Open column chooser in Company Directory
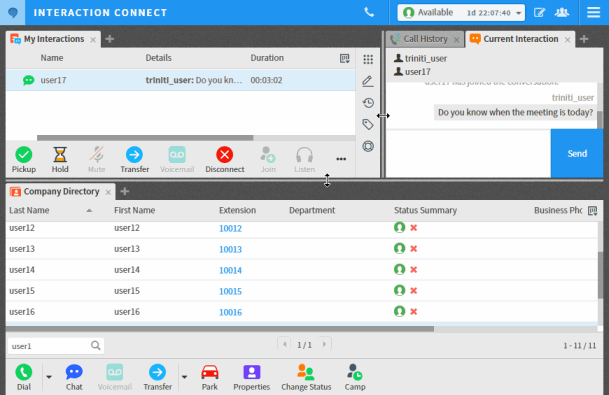The image size is (609, 395). pos(592,211)
